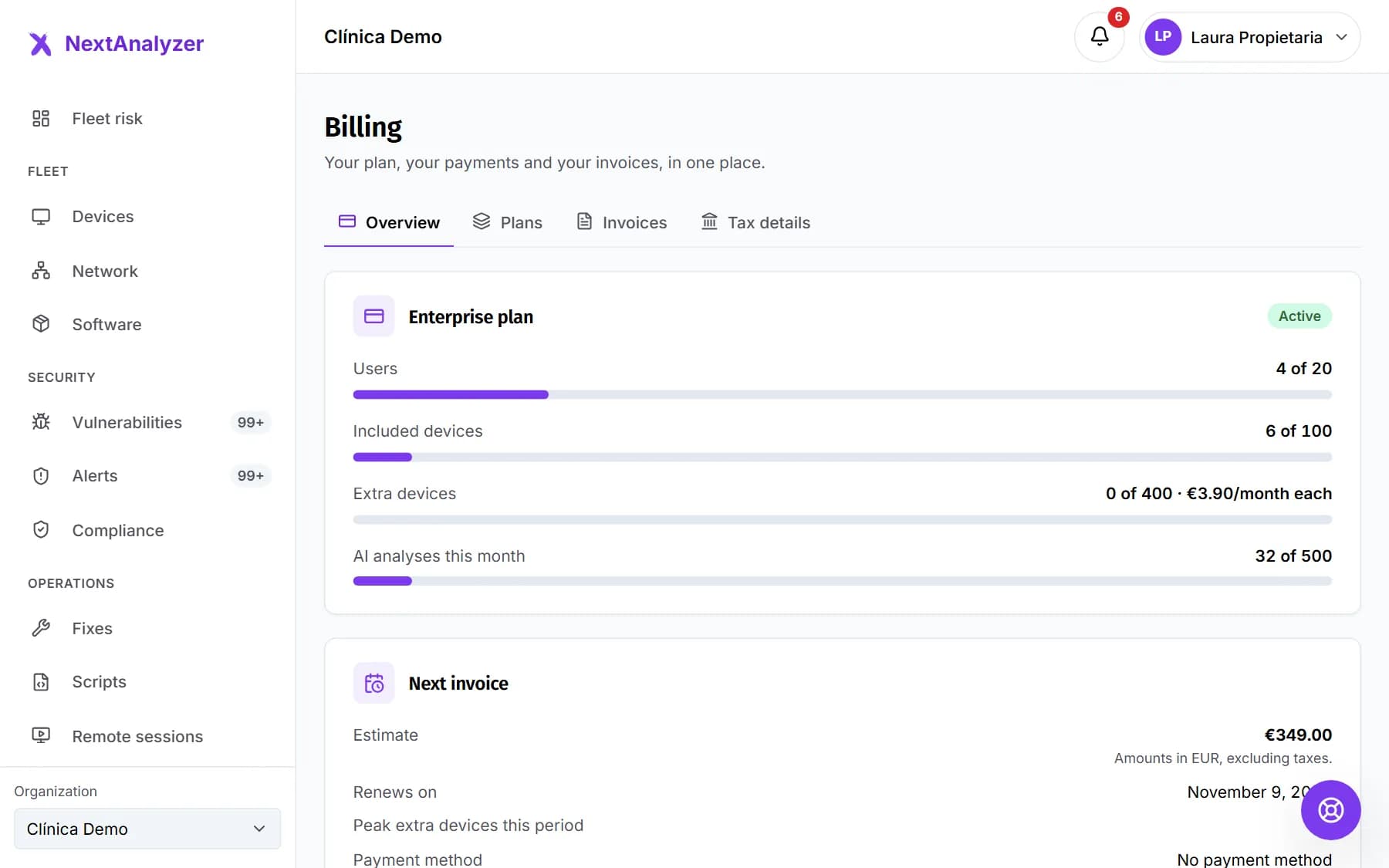Open the Invoices tab
The width and height of the screenshot is (1389, 868).
click(x=622, y=223)
